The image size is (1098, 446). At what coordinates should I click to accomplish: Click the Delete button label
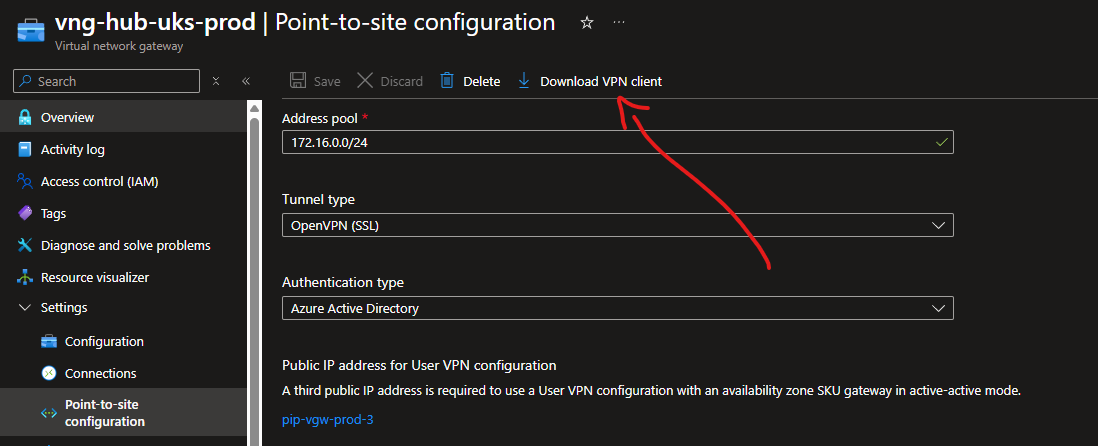click(x=482, y=81)
